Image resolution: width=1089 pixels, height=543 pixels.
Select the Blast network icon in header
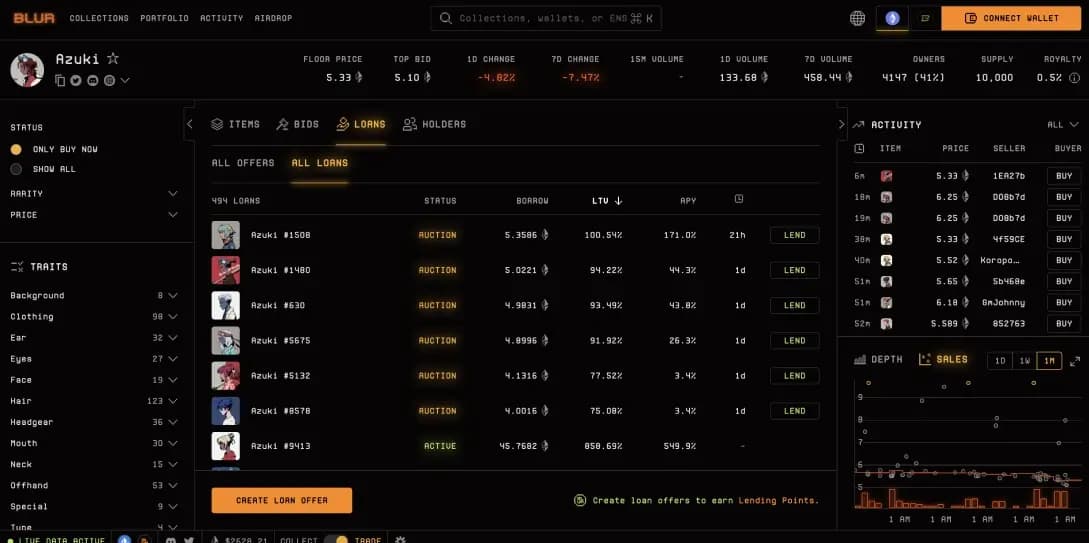point(925,18)
